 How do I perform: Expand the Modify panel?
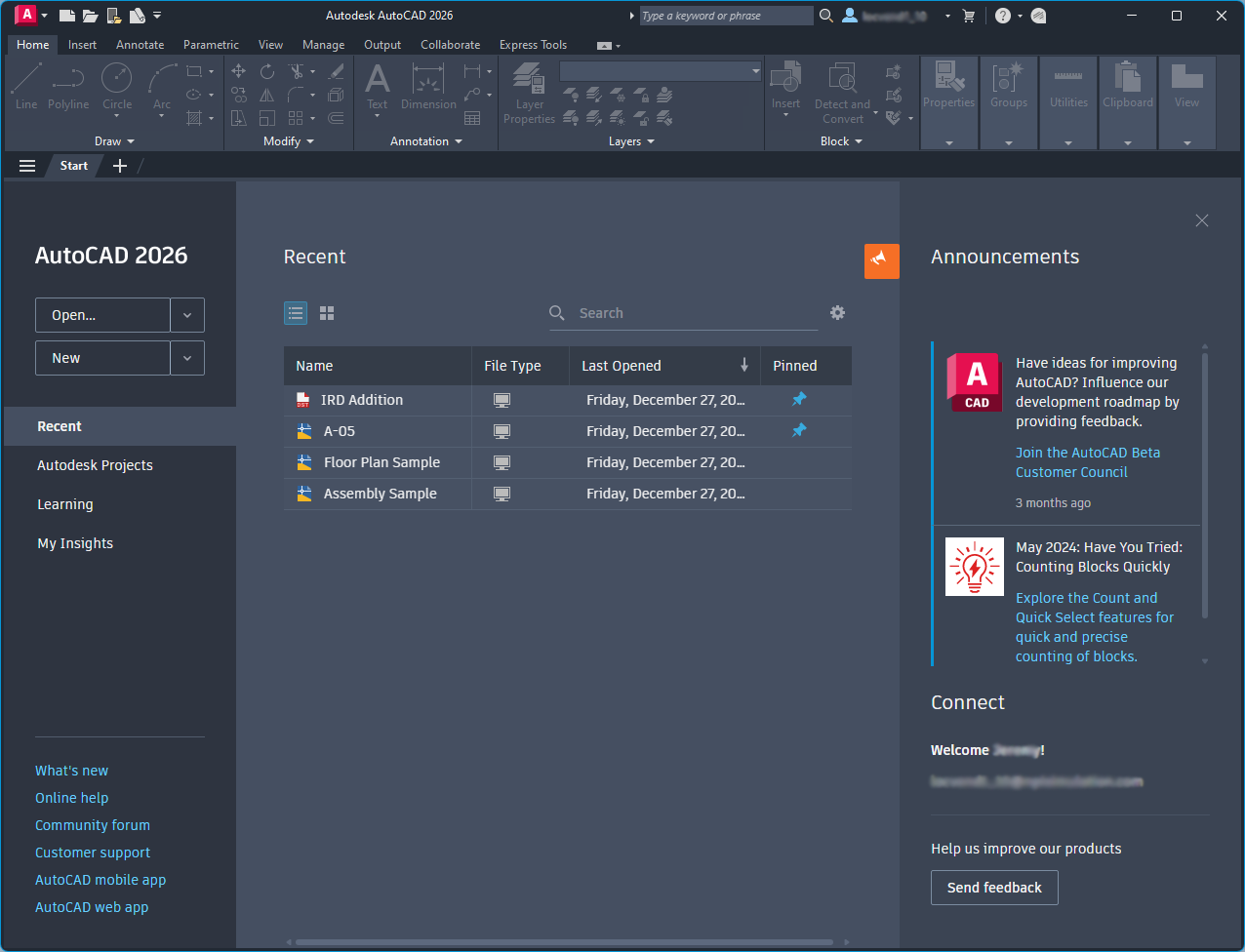[289, 141]
